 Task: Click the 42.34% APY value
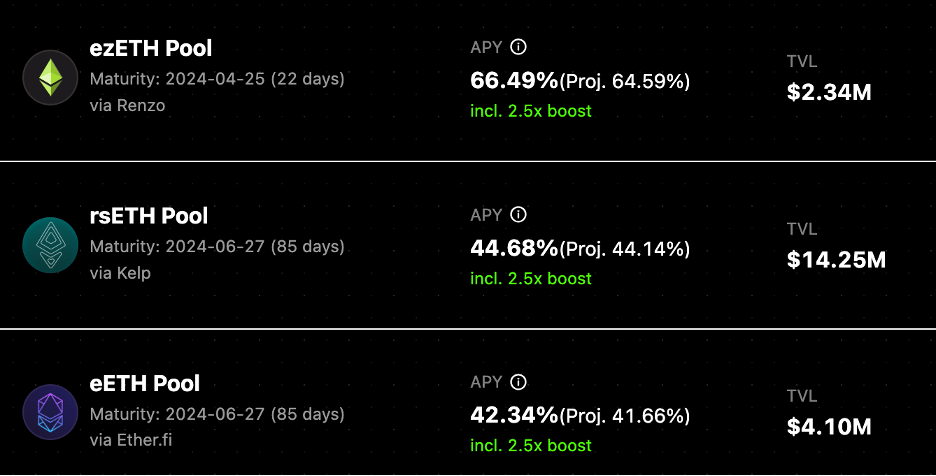[x=514, y=415]
